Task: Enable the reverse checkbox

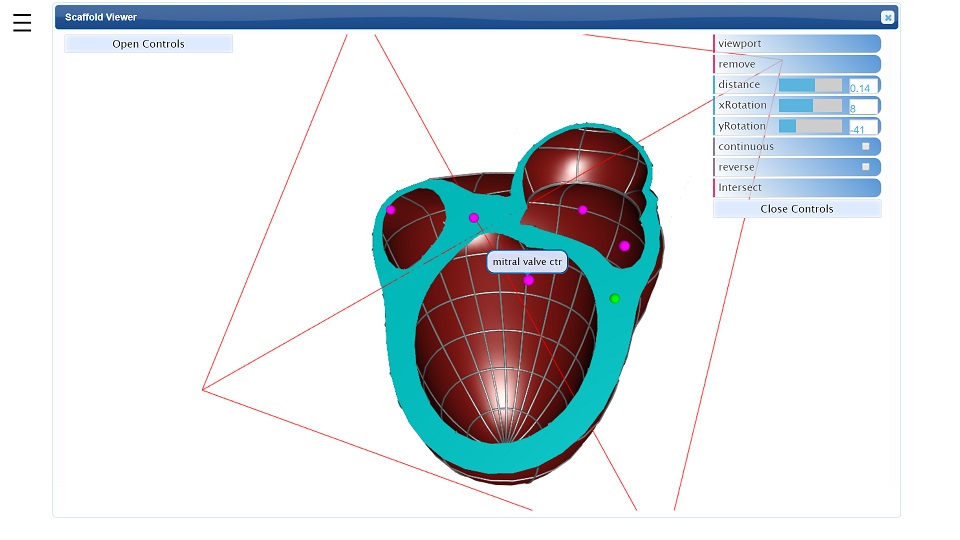Action: pyautogui.click(x=865, y=167)
